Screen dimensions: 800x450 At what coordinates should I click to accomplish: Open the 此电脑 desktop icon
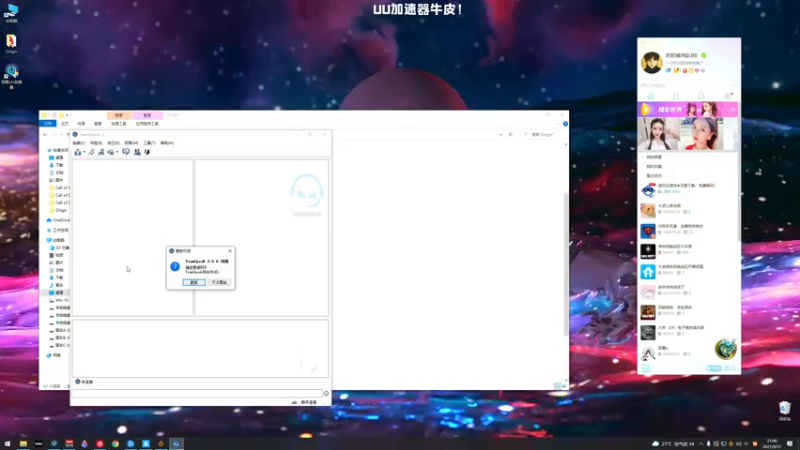11,14
